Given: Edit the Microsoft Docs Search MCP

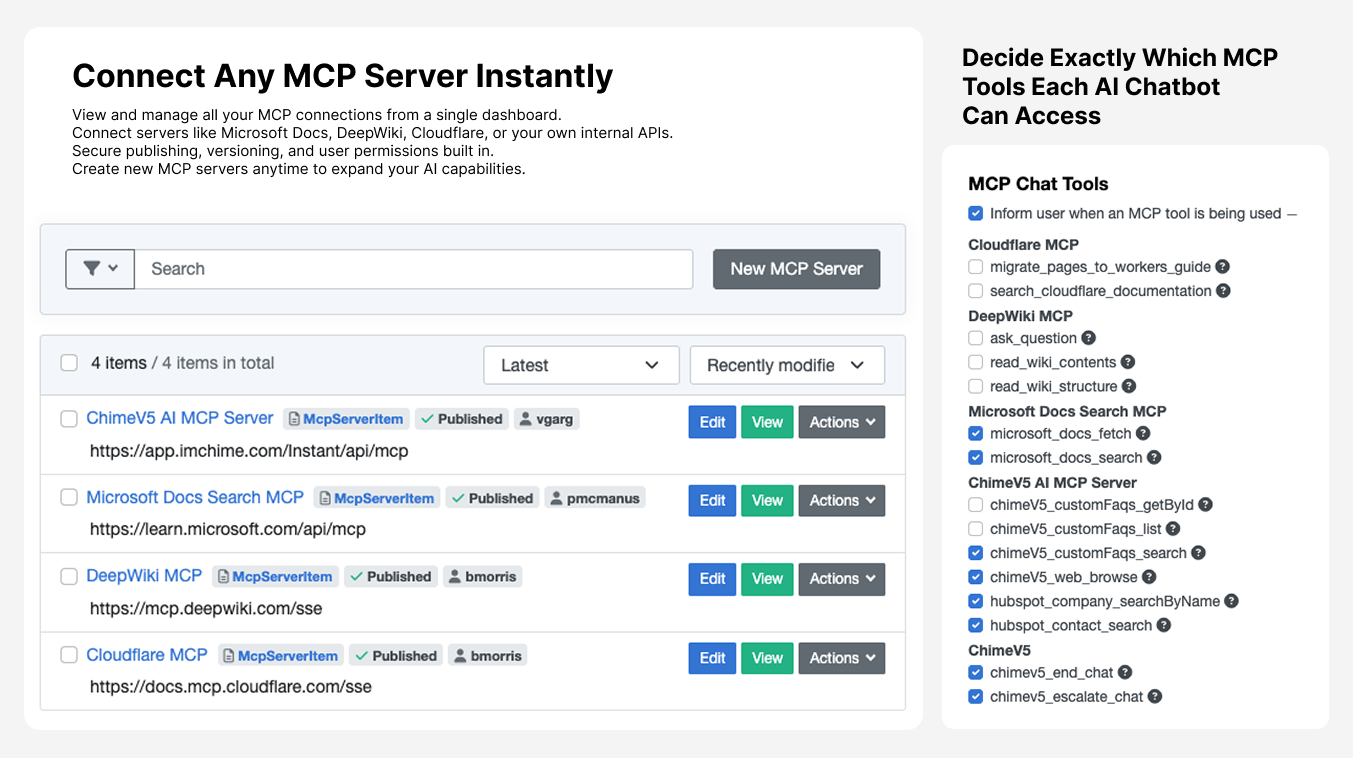Looking at the screenshot, I should 712,500.
